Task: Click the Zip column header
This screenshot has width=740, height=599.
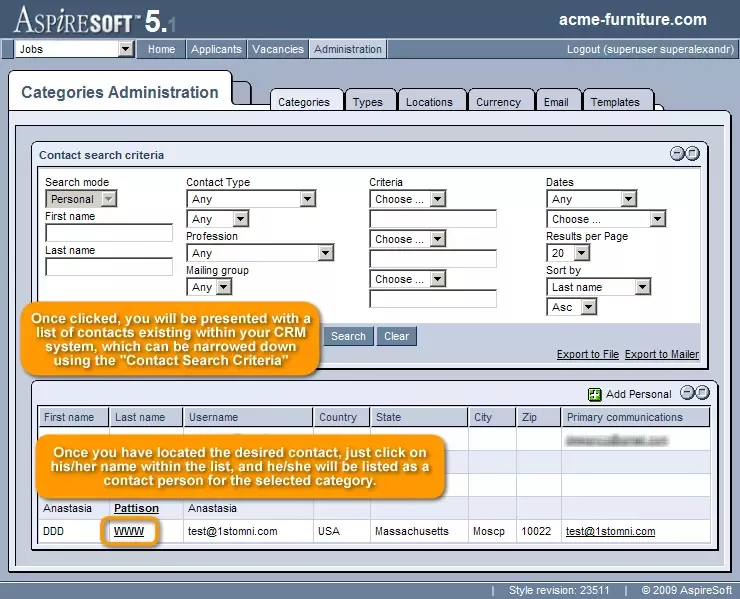Action: [x=538, y=417]
